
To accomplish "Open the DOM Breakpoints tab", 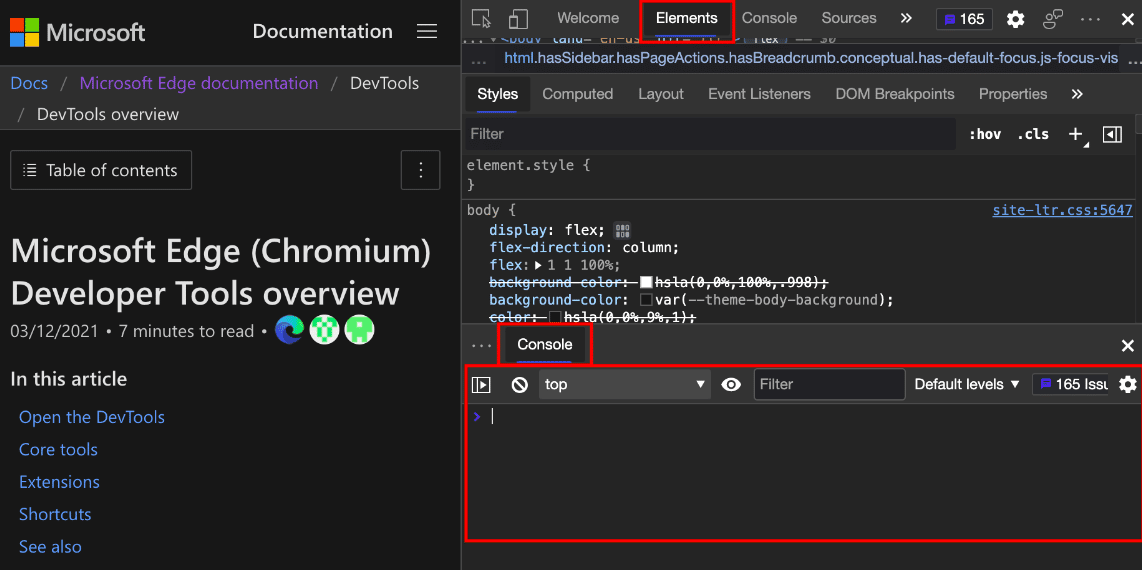I will [895, 94].
